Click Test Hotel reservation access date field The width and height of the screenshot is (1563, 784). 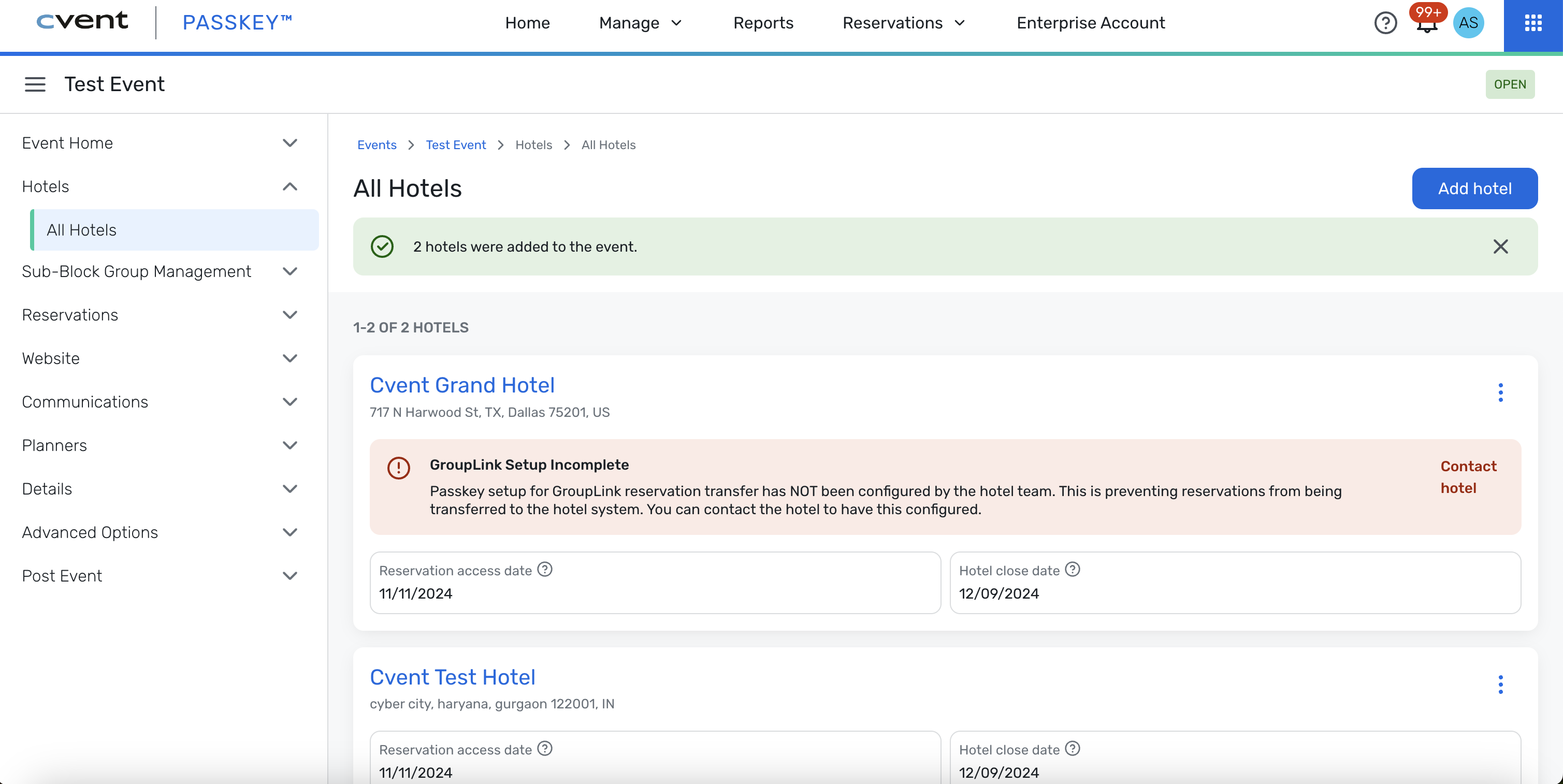(x=655, y=757)
